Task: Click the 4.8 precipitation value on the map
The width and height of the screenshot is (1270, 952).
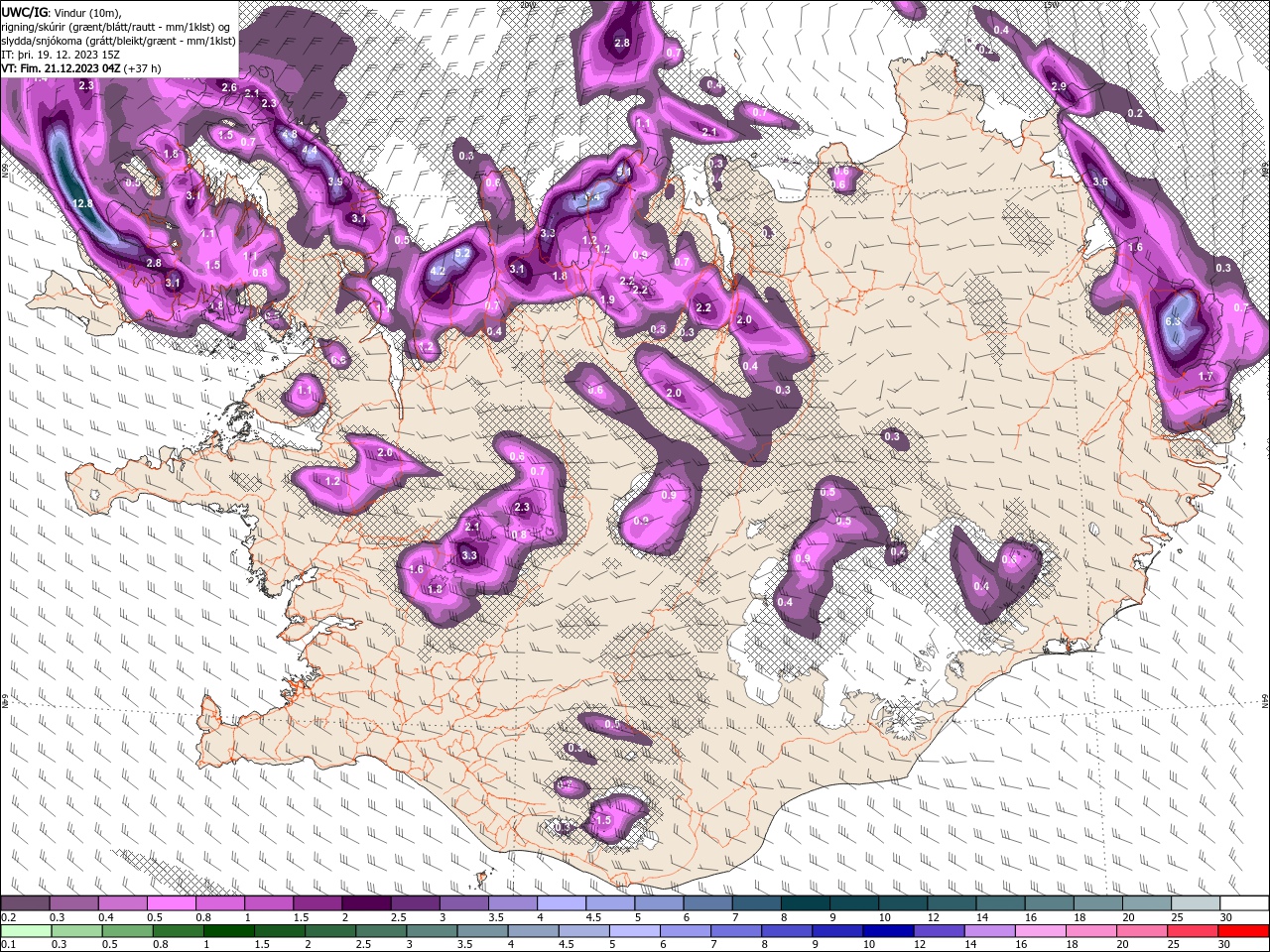Action: 290,134
